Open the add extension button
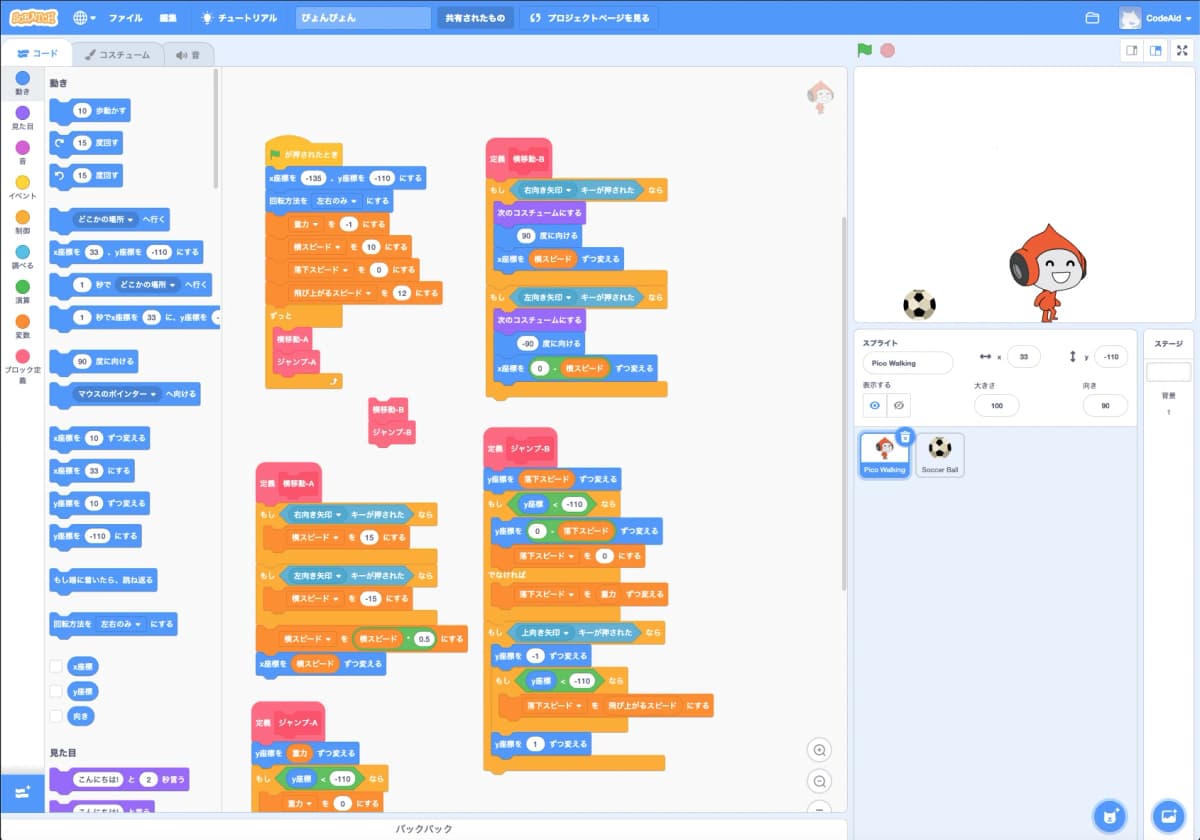 [22, 790]
